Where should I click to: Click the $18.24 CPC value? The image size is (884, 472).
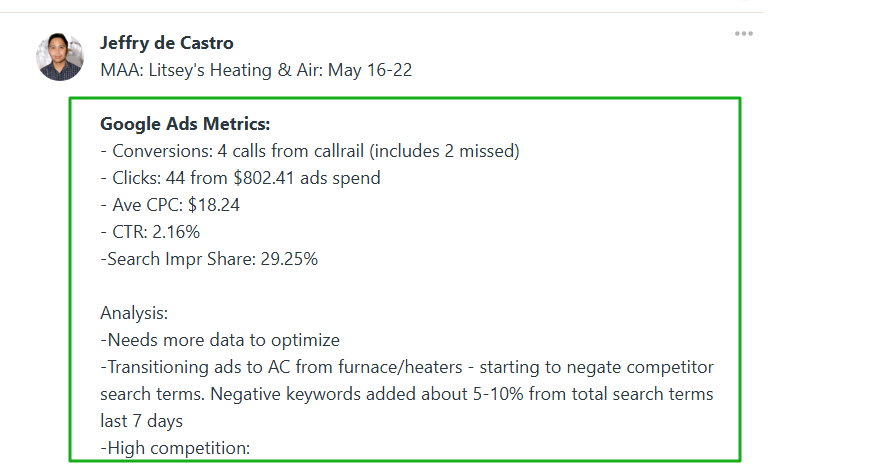[x=214, y=205]
